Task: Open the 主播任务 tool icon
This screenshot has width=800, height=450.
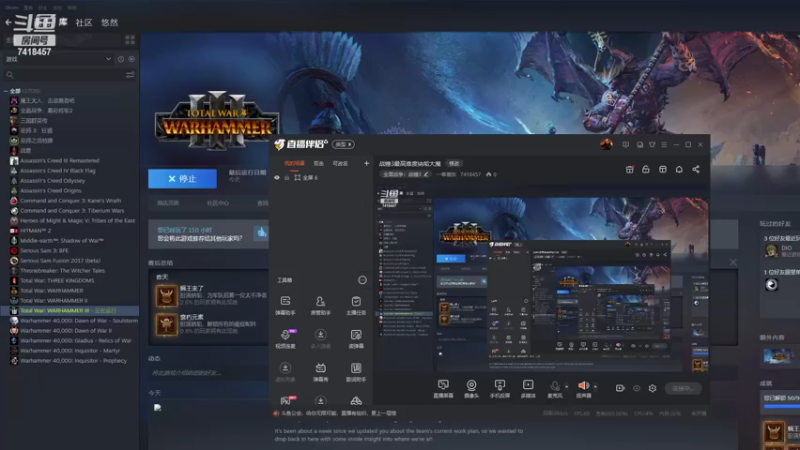Action: pyautogui.click(x=356, y=305)
